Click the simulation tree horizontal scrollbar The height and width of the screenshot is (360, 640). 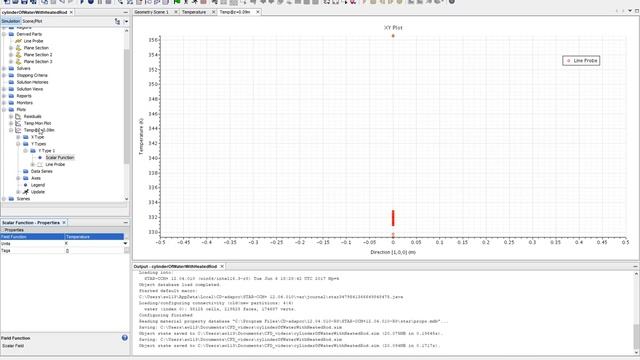64,205
